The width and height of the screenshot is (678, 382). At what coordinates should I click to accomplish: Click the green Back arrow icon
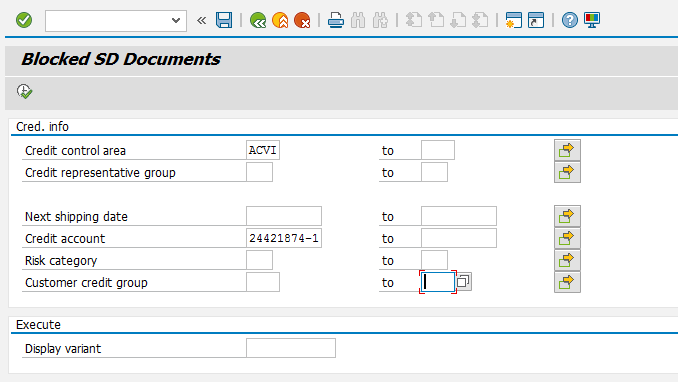click(x=258, y=20)
